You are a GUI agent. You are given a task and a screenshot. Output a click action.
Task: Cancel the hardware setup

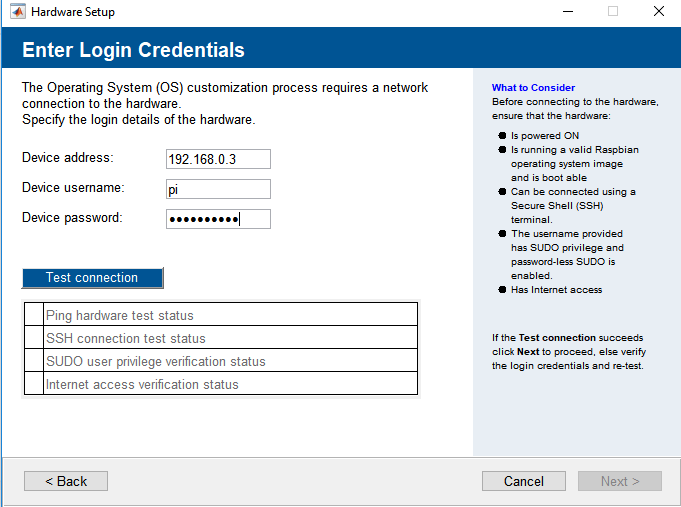(523, 481)
